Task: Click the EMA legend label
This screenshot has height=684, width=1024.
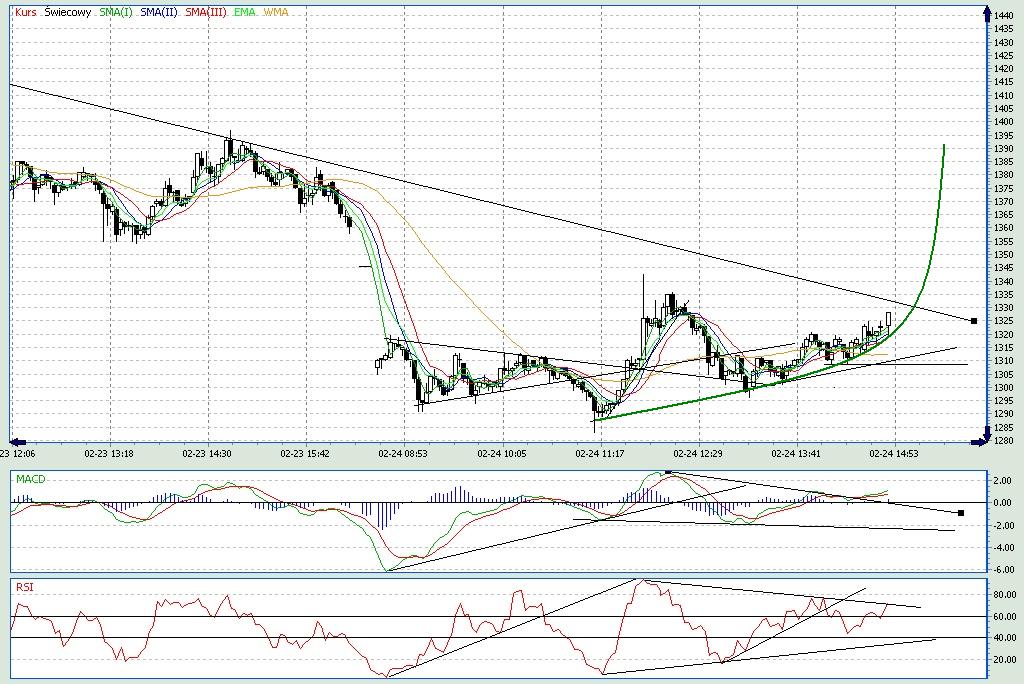Action: point(244,12)
